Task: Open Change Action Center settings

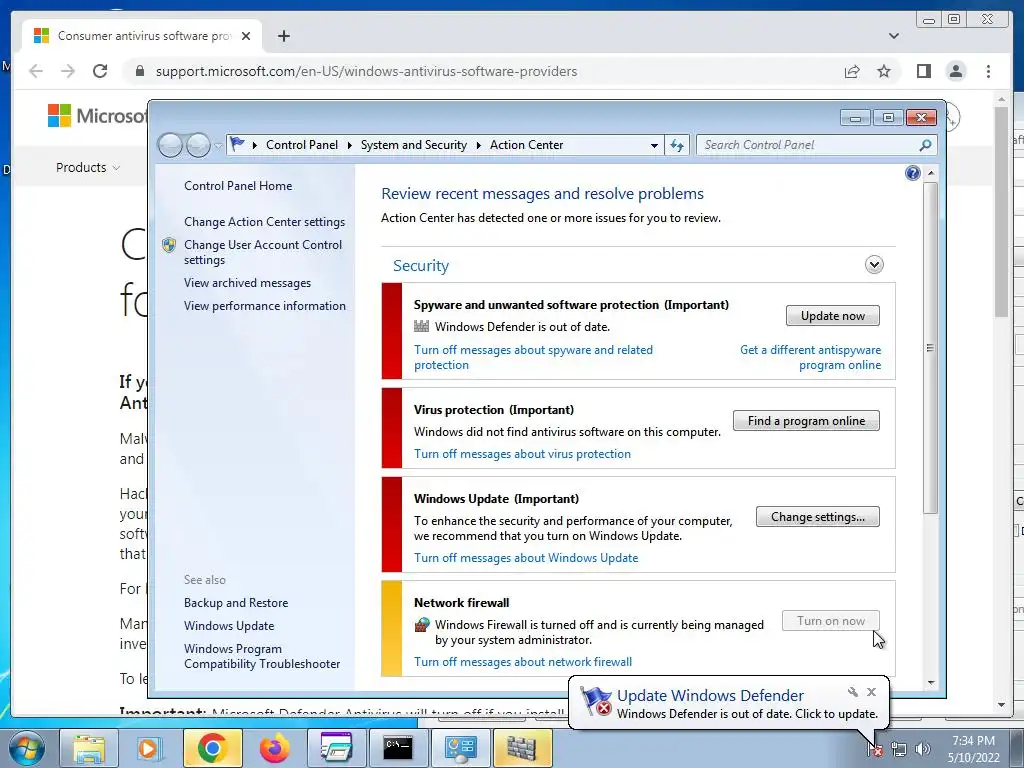Action: coord(264,222)
